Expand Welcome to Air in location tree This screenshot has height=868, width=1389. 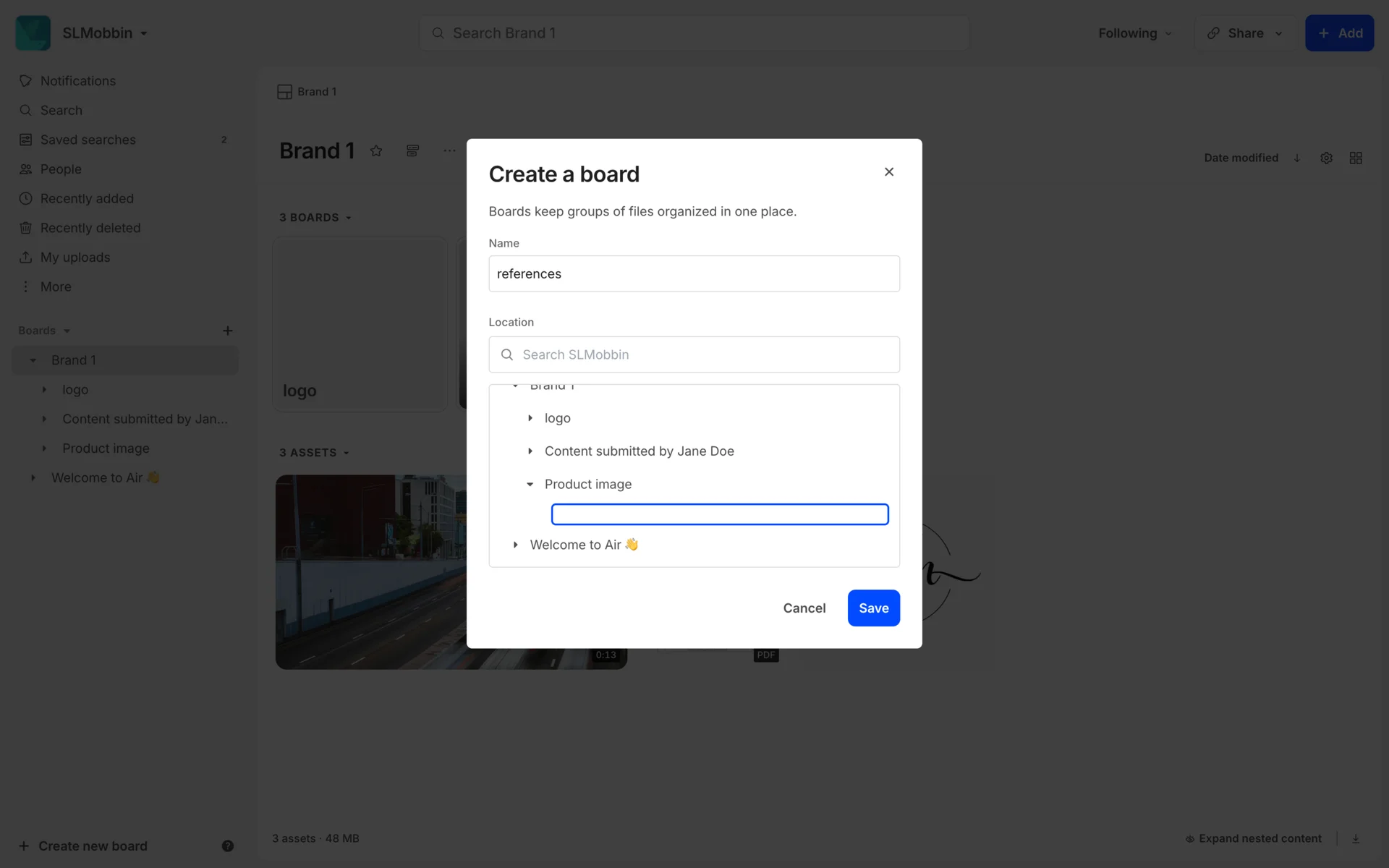pos(516,545)
